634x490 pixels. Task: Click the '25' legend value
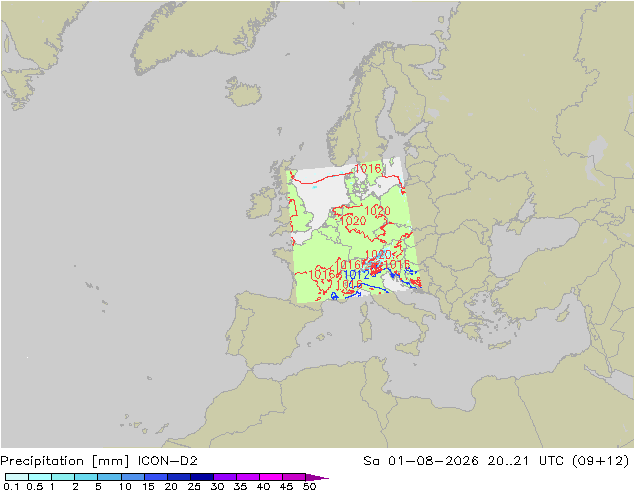[194, 486]
